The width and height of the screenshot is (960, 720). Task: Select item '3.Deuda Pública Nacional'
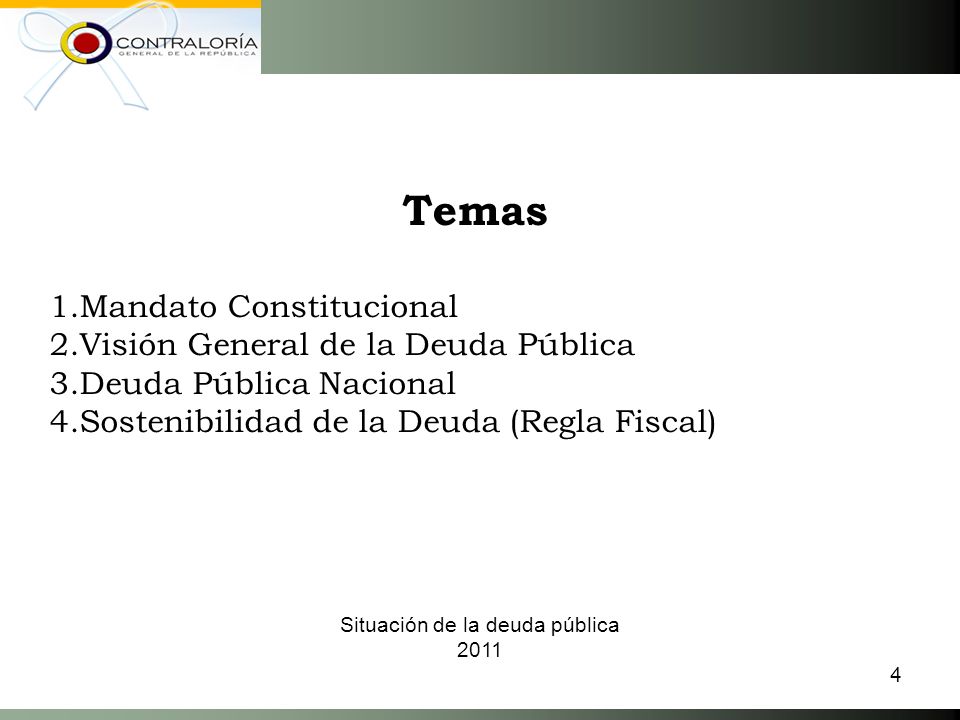click(x=253, y=383)
